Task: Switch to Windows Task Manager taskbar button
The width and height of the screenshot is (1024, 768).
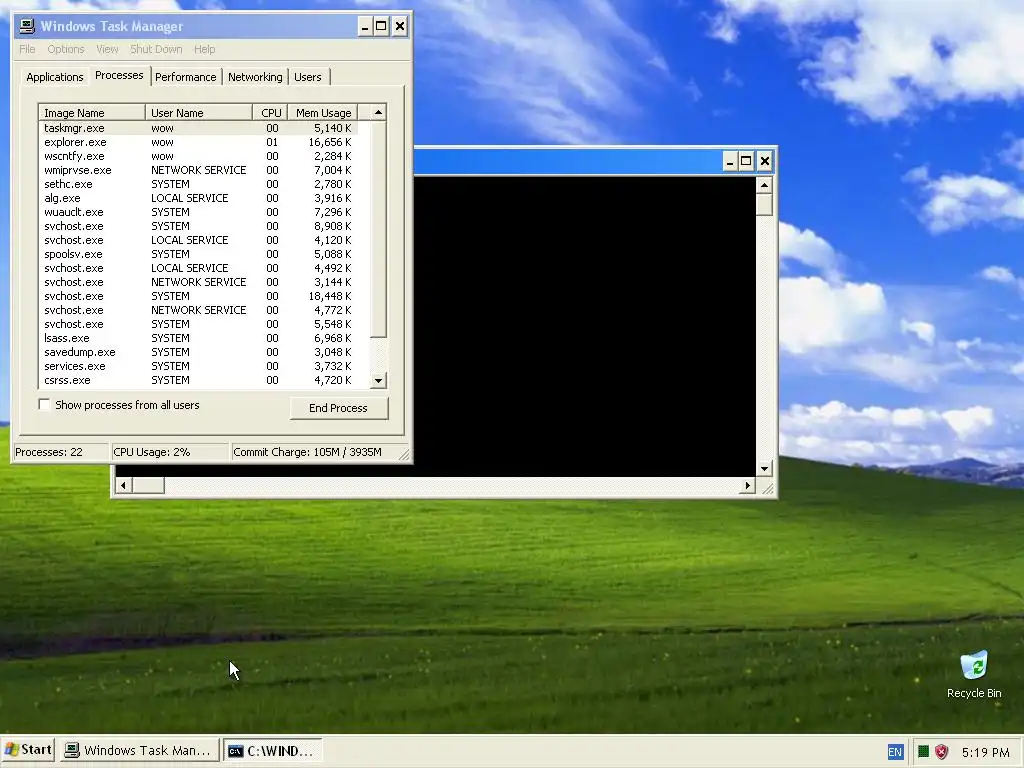Action: (138, 750)
